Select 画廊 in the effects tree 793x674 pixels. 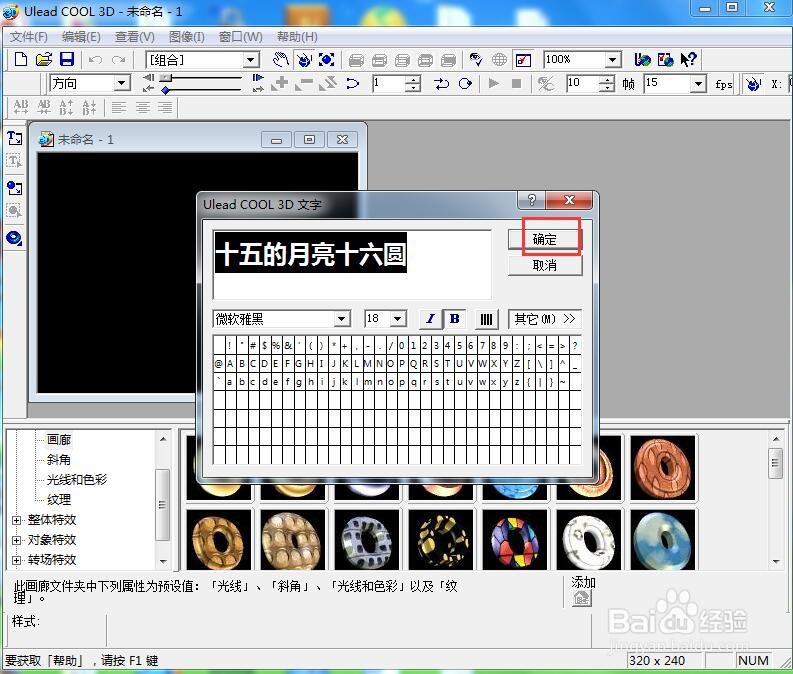59,440
